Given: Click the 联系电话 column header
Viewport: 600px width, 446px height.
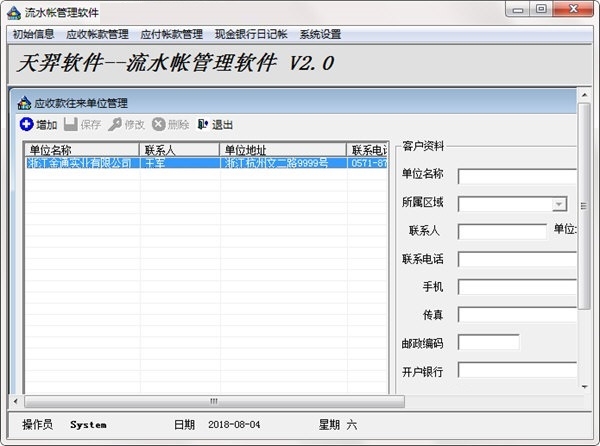Looking at the screenshot, I should point(367,150).
